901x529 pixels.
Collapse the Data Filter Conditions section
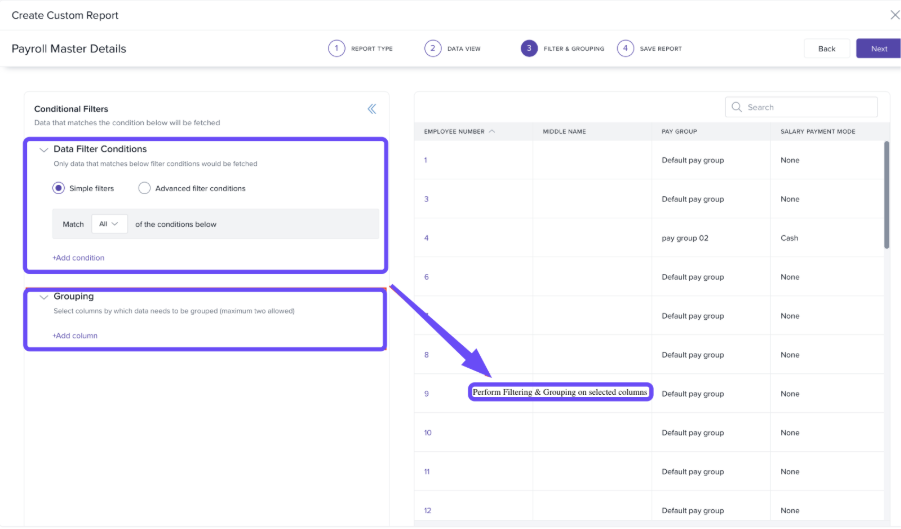[43, 150]
